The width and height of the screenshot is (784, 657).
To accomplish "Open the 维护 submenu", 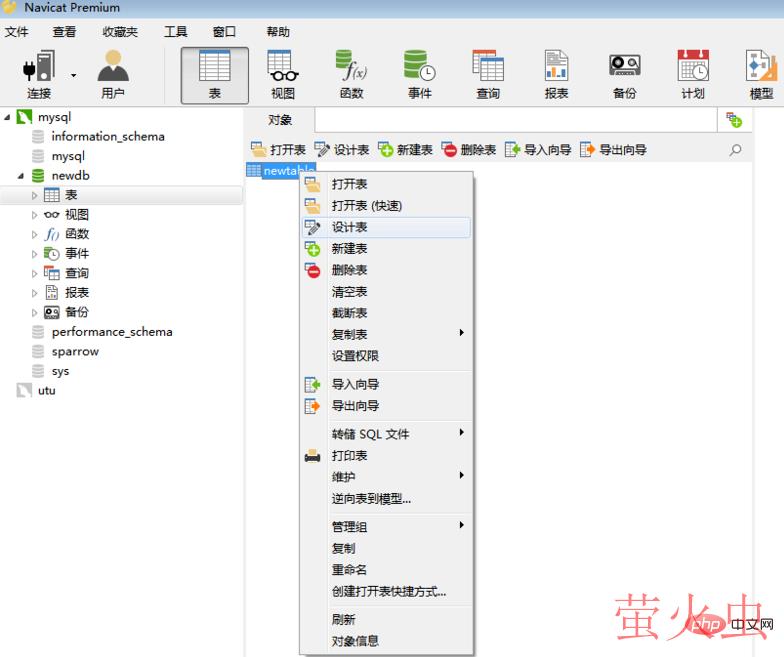I will [x=386, y=477].
